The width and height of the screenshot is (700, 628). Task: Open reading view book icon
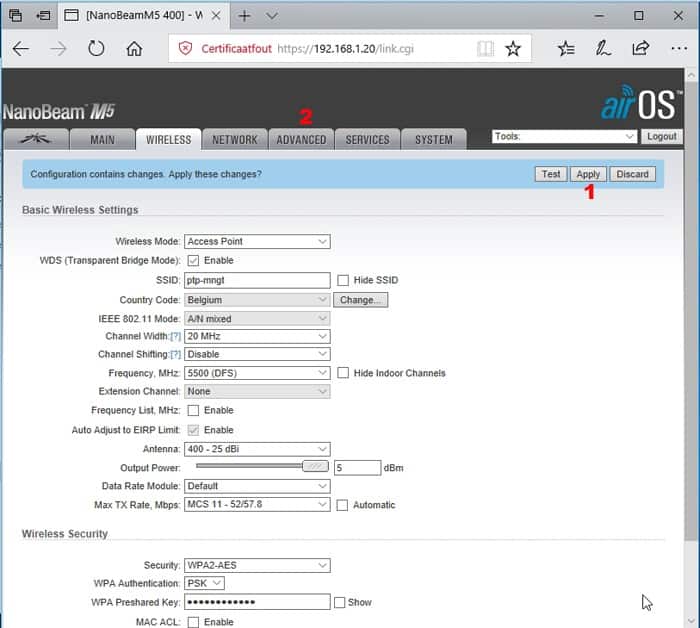click(485, 48)
